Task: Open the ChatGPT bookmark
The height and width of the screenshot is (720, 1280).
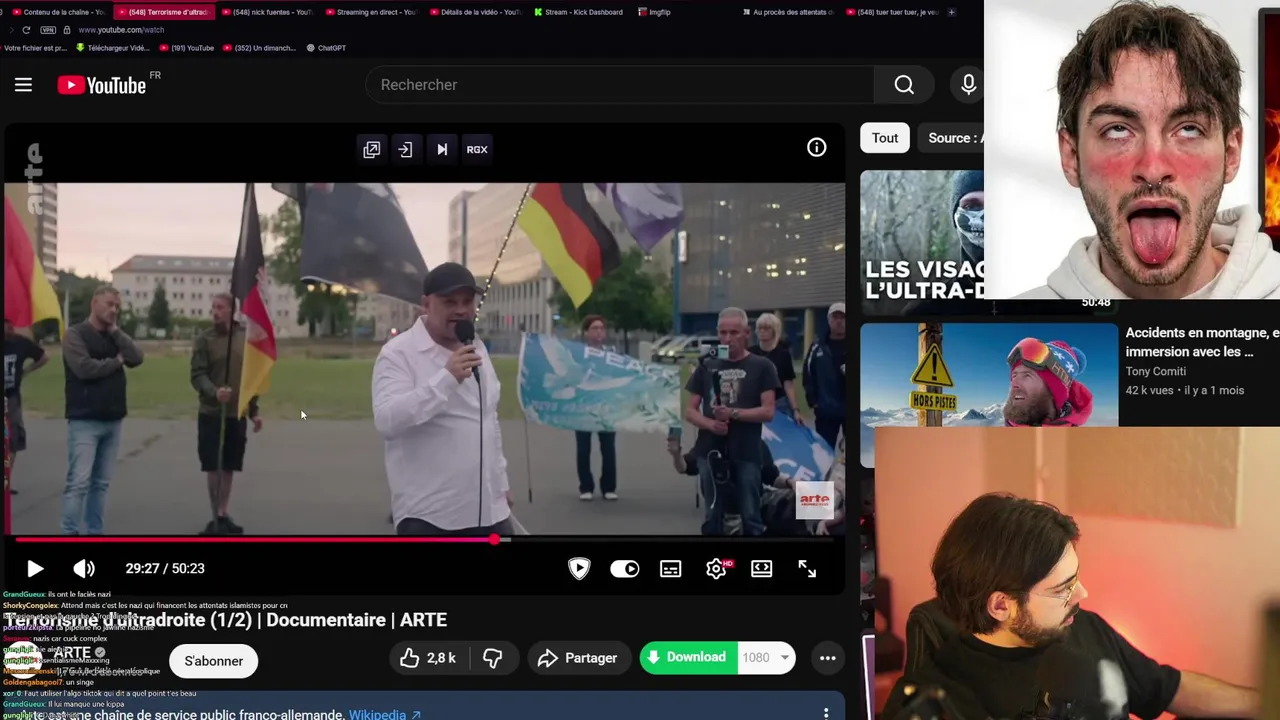Action: click(326, 48)
